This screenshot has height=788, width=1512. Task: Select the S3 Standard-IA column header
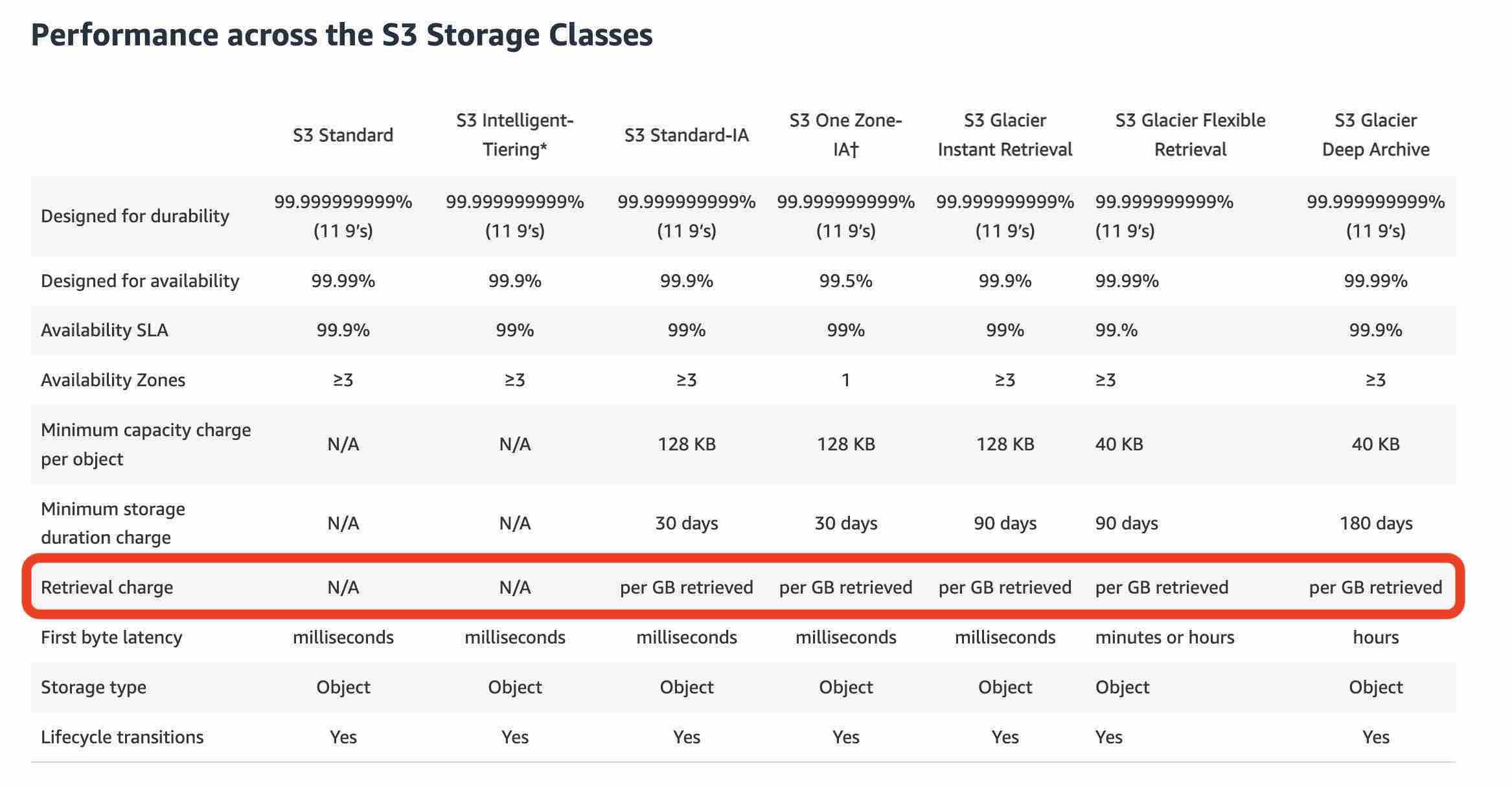pos(686,135)
